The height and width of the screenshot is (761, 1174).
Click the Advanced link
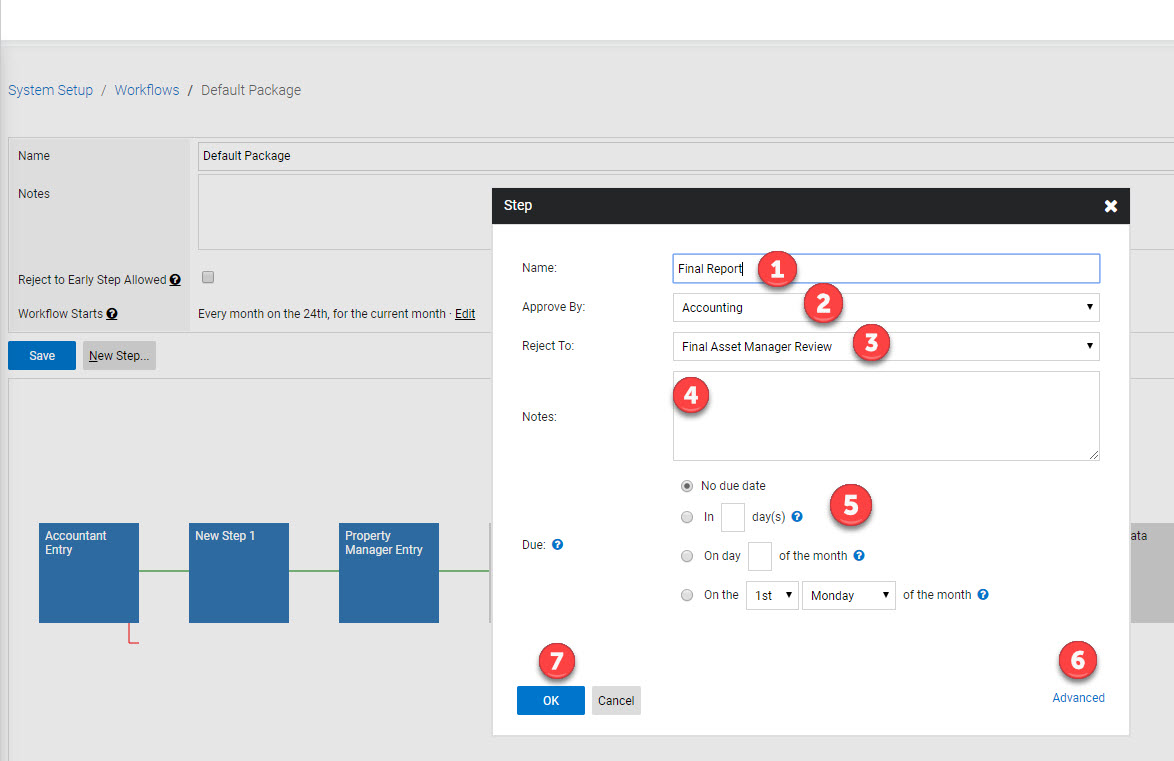(1078, 697)
